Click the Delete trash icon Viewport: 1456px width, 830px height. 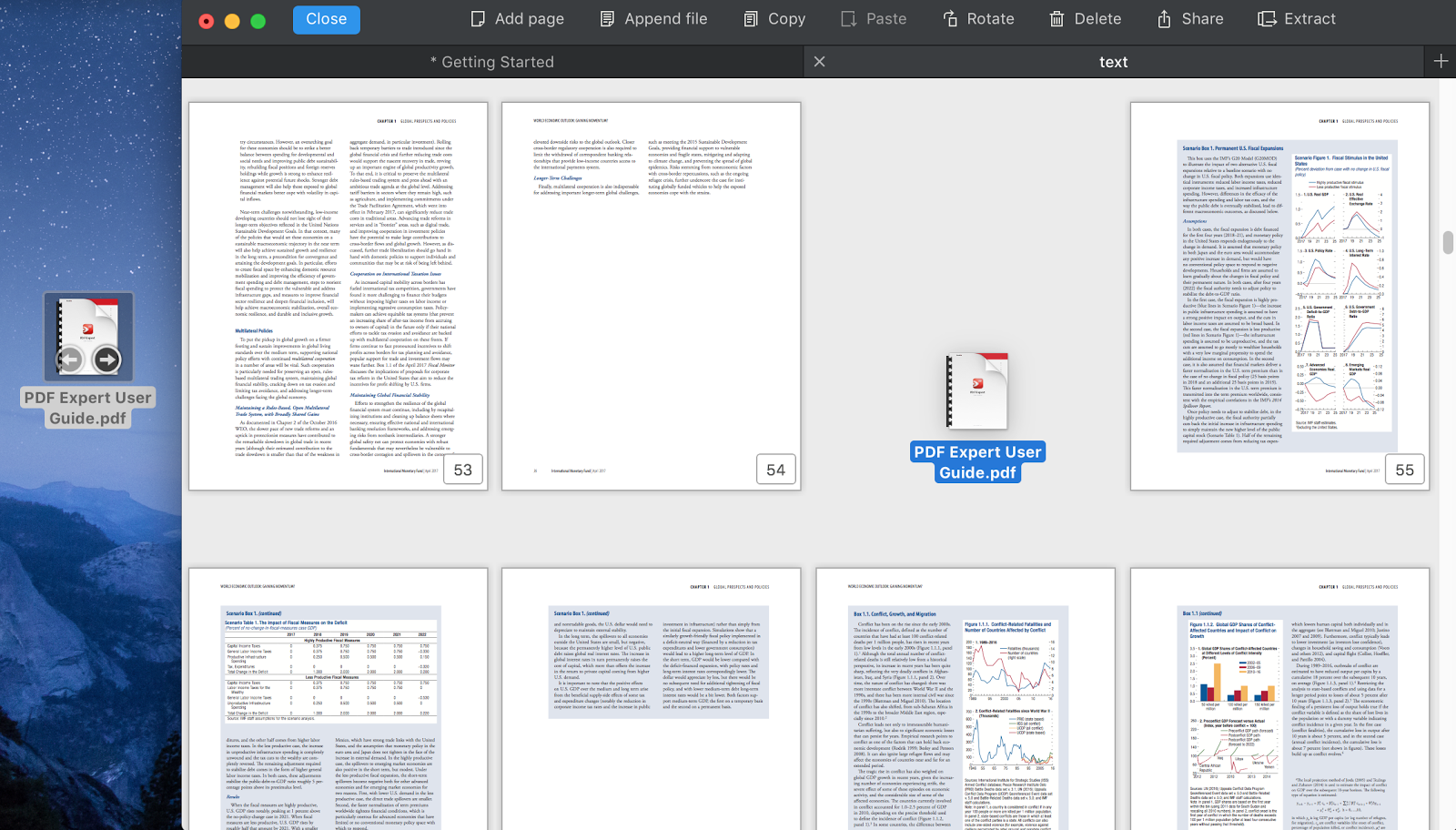1057,19
